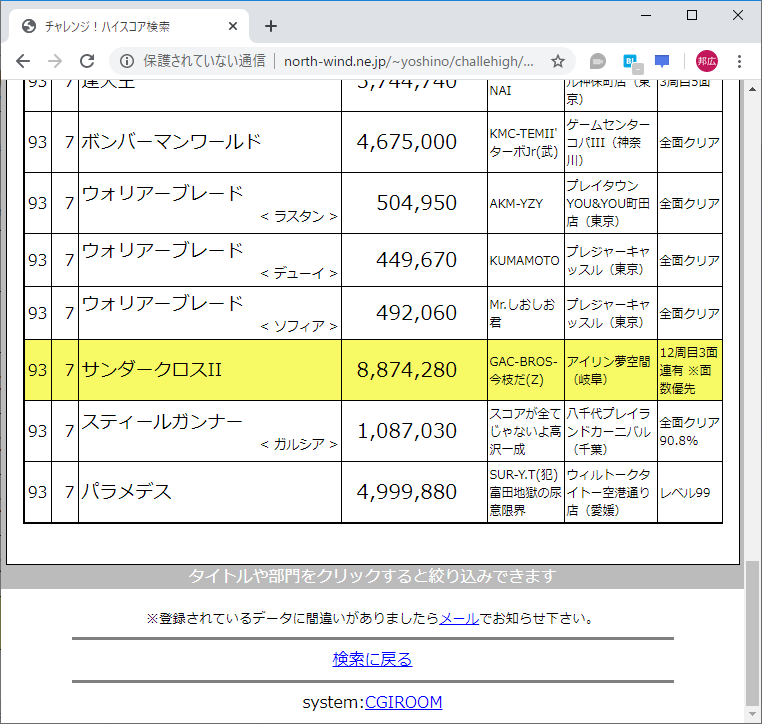The height and width of the screenshot is (724, 762).
Task: Click score 492,060
Action: [x=416, y=313]
